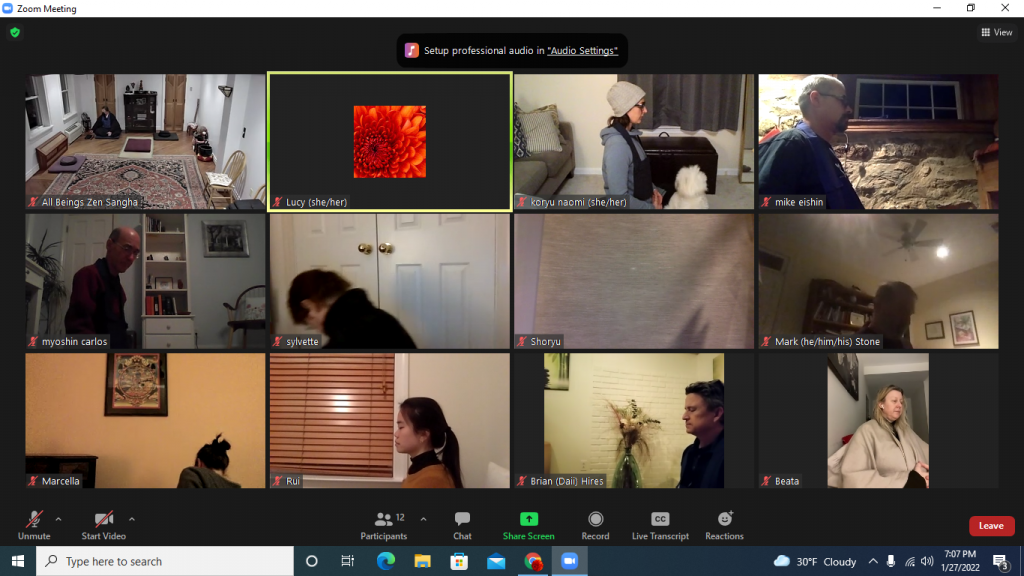The image size is (1024, 576).
Task: Click the "Marcella" name label
Action: tap(61, 481)
